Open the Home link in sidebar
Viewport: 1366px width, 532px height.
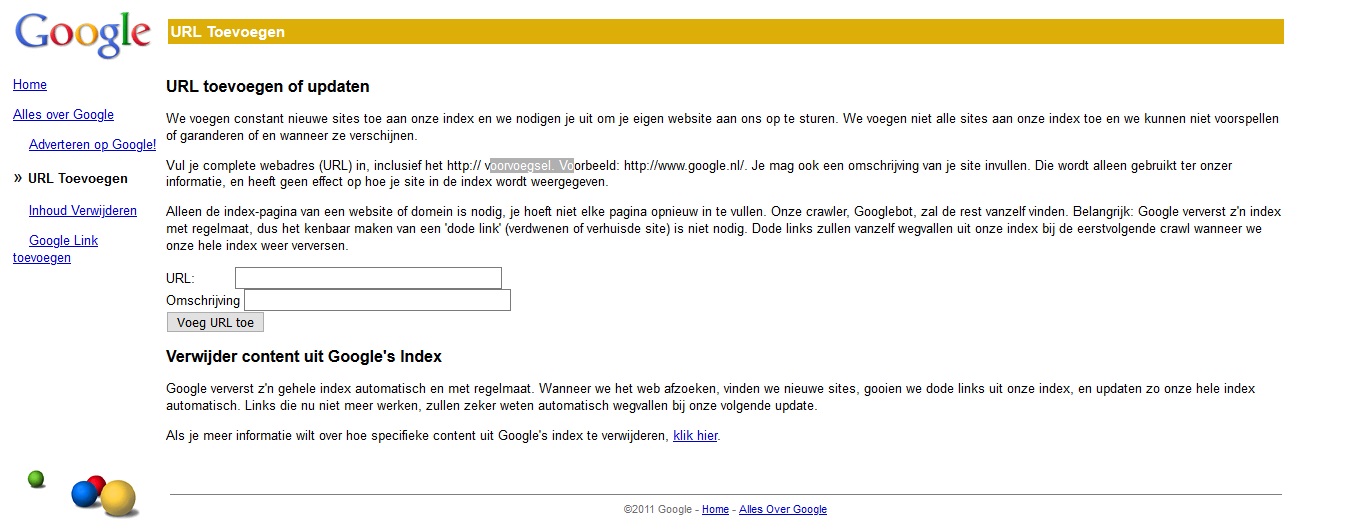pyautogui.click(x=30, y=85)
